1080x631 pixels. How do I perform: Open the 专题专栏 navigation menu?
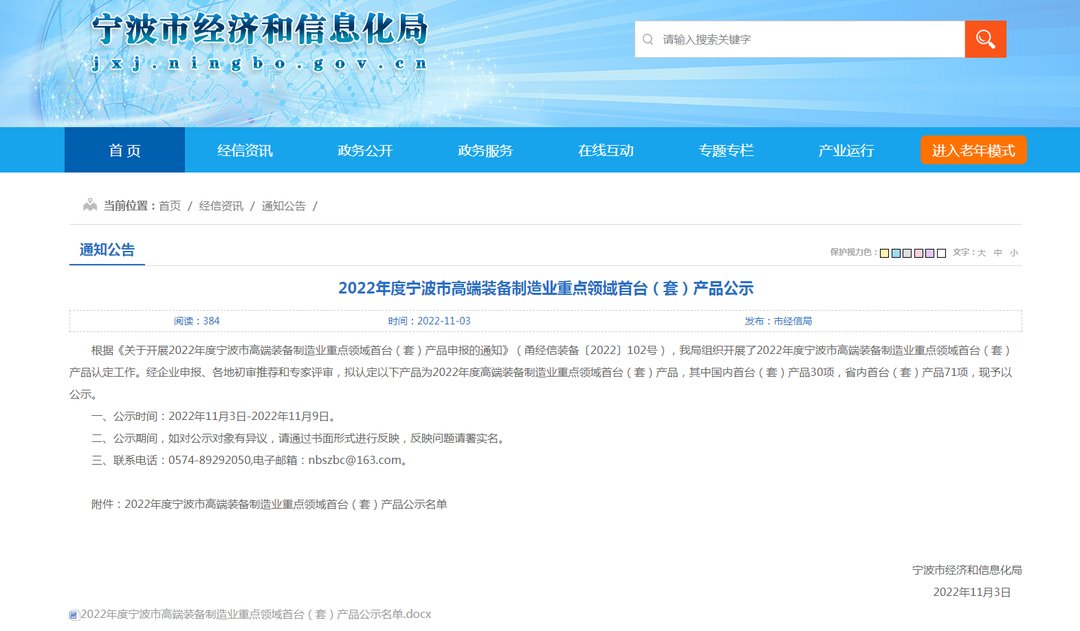coord(726,150)
